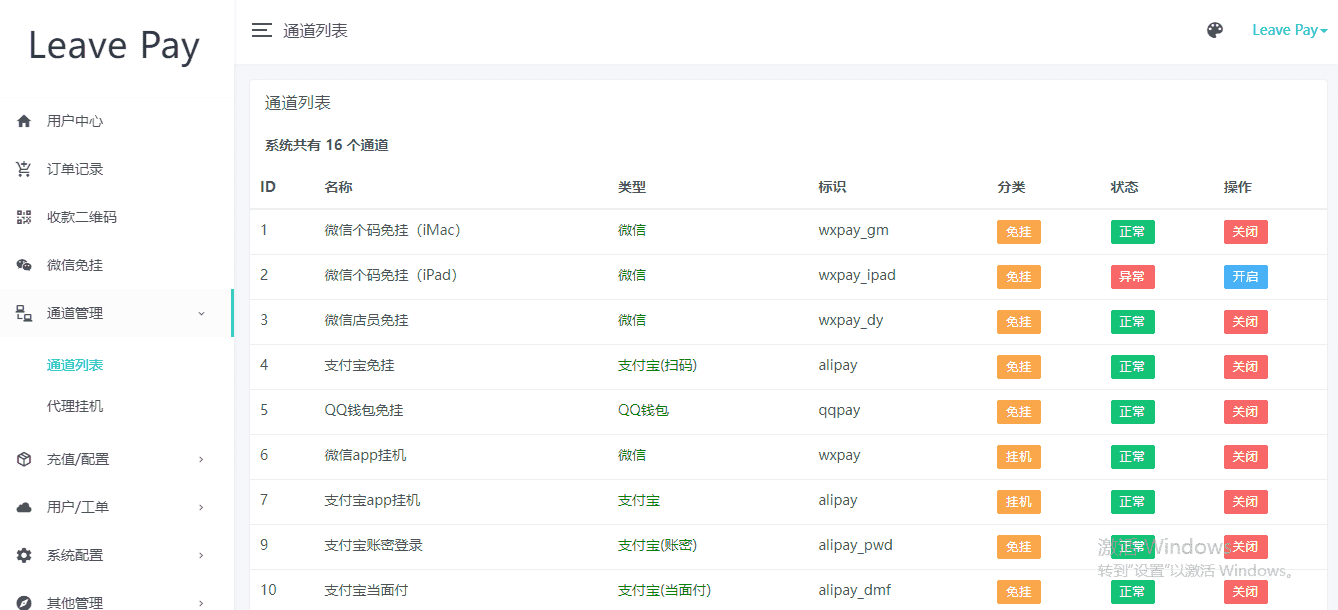Select the name QQ钱包免挂

pos(364,410)
